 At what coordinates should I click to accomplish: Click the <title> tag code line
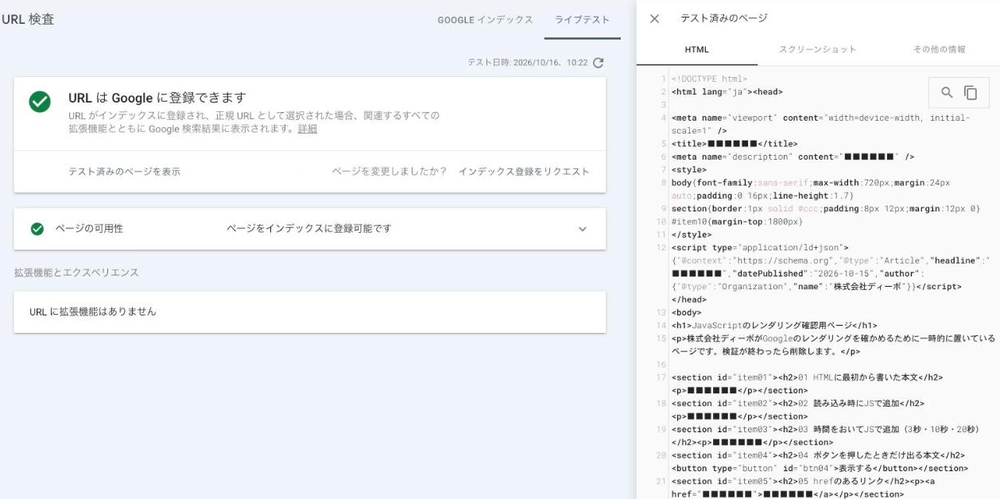734,144
